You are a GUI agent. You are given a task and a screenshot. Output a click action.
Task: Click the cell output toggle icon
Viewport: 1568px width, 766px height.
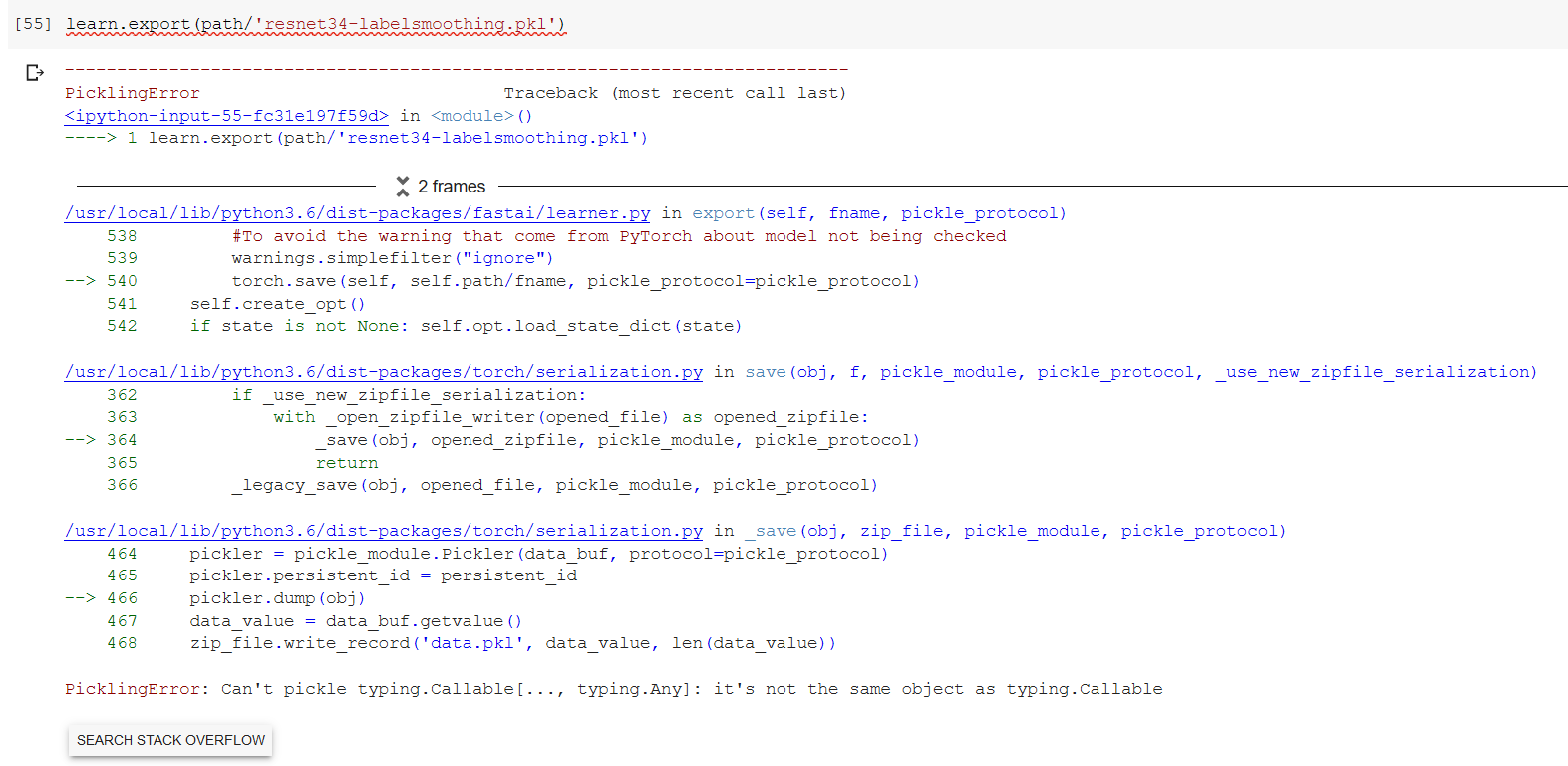pos(35,73)
